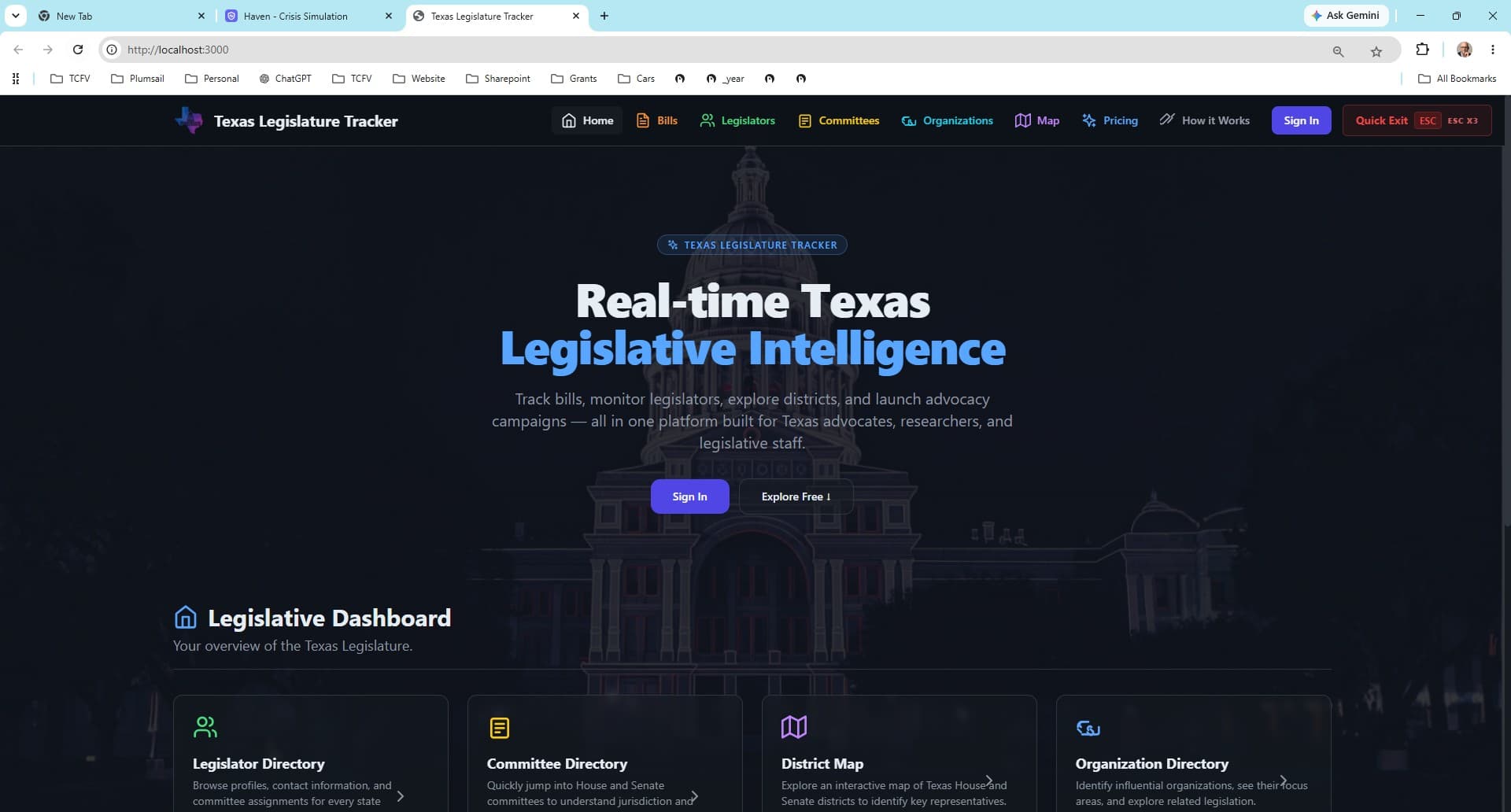The width and height of the screenshot is (1511, 812).
Task: Expand Legislator Directory card chevron arrow
Action: 401,796
